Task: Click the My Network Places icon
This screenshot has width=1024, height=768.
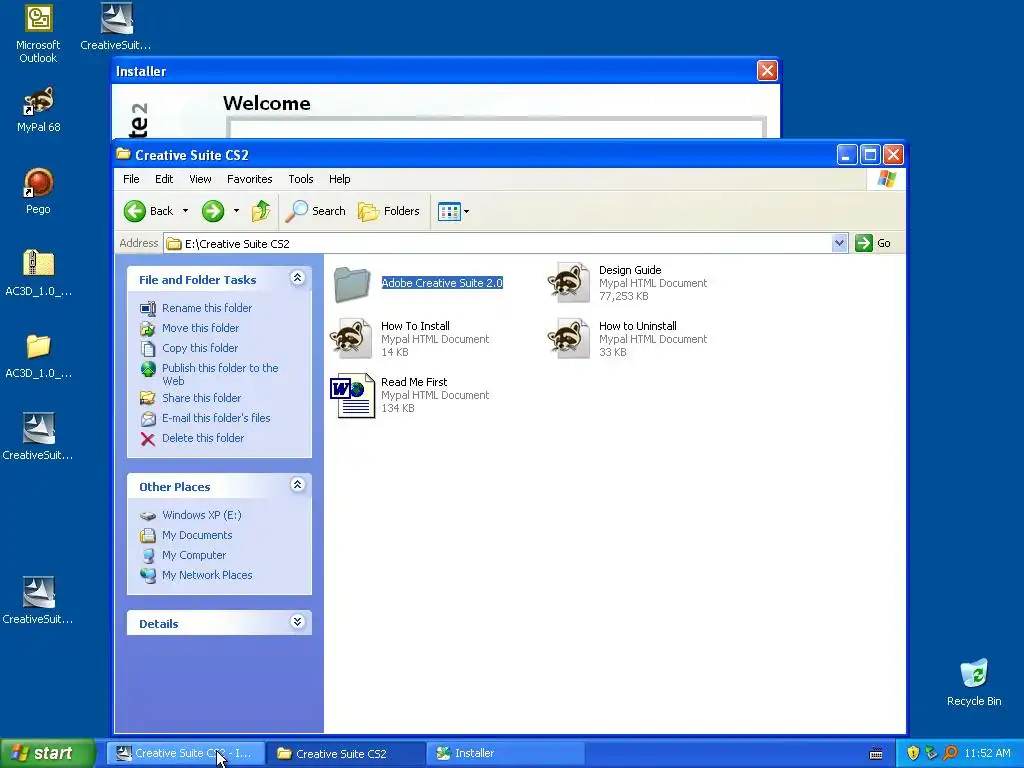Action: [x=148, y=575]
